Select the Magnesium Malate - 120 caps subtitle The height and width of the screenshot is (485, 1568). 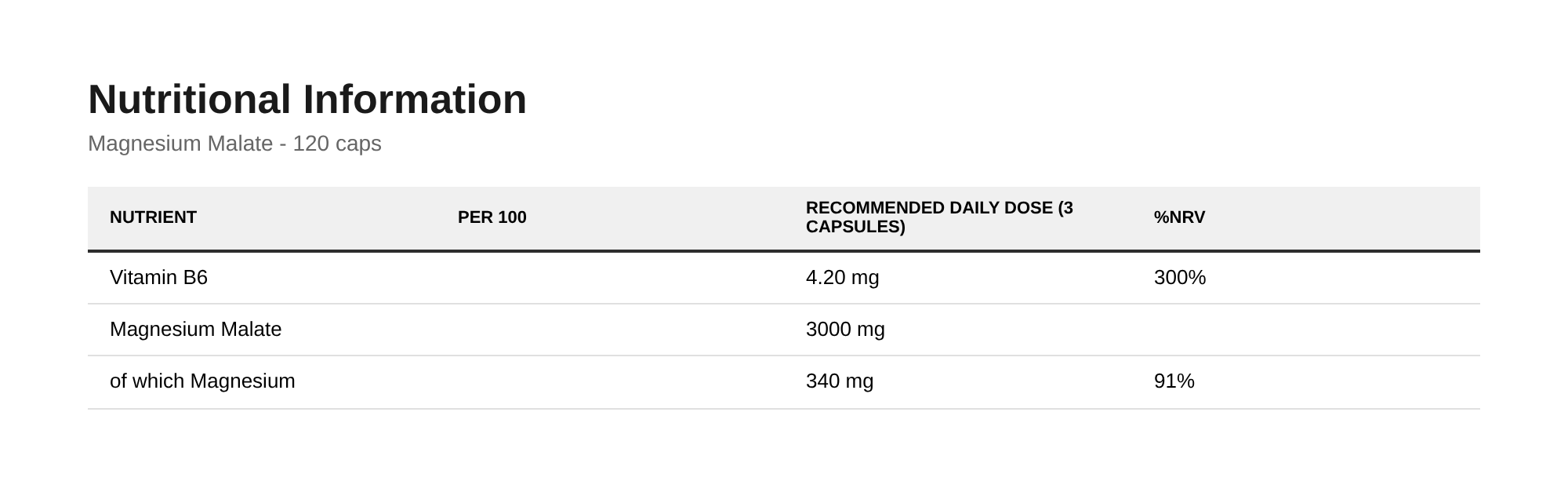click(x=234, y=144)
